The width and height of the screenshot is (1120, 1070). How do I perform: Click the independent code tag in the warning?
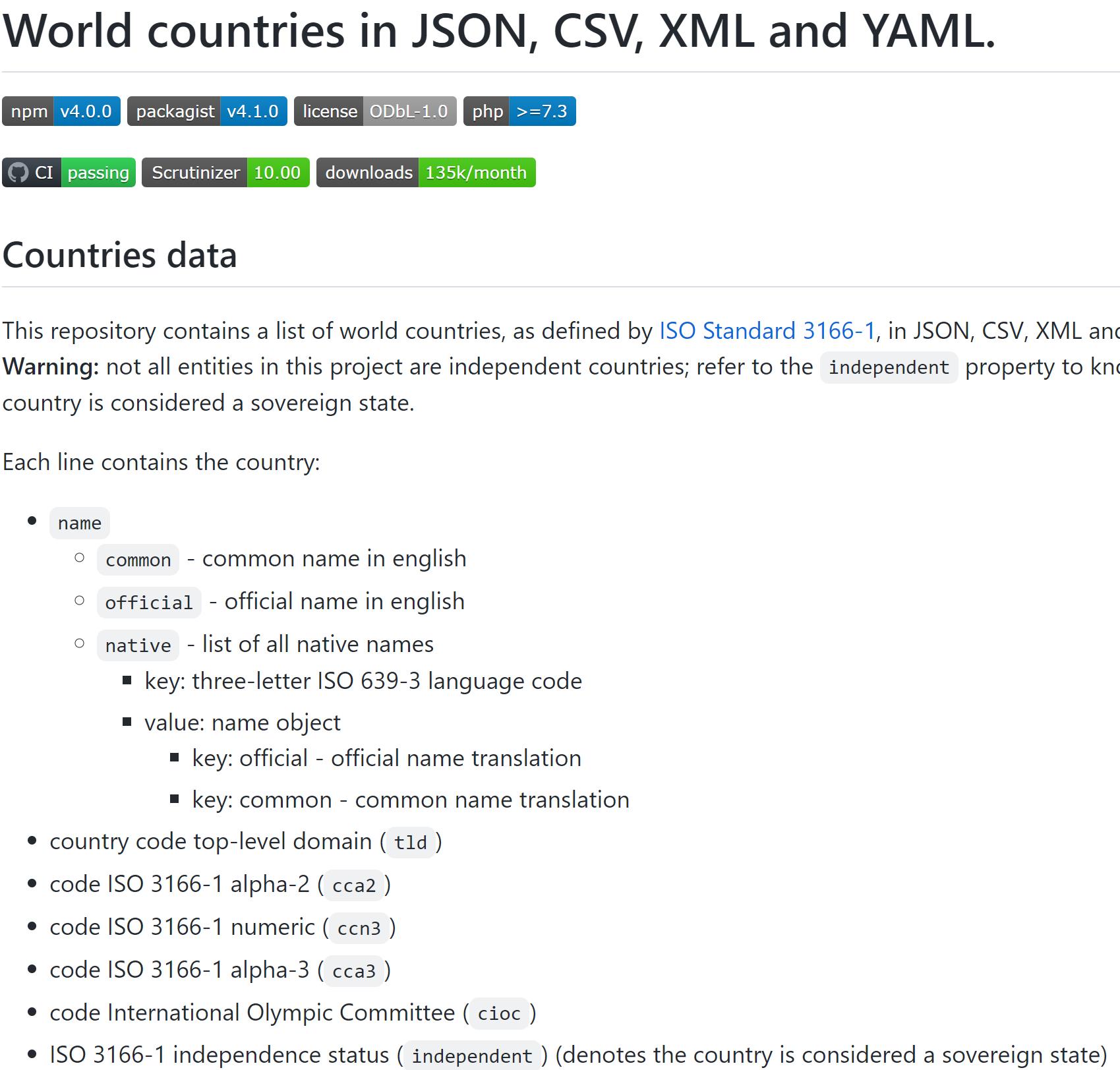[x=888, y=368]
